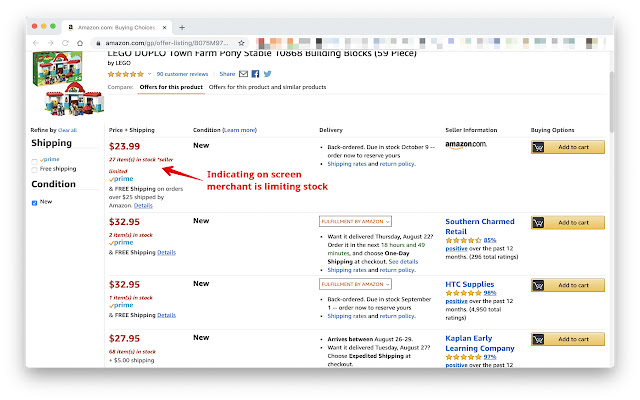
Task: Expand first Fulfillment by Amazon dropdown
Action: click(x=355, y=221)
